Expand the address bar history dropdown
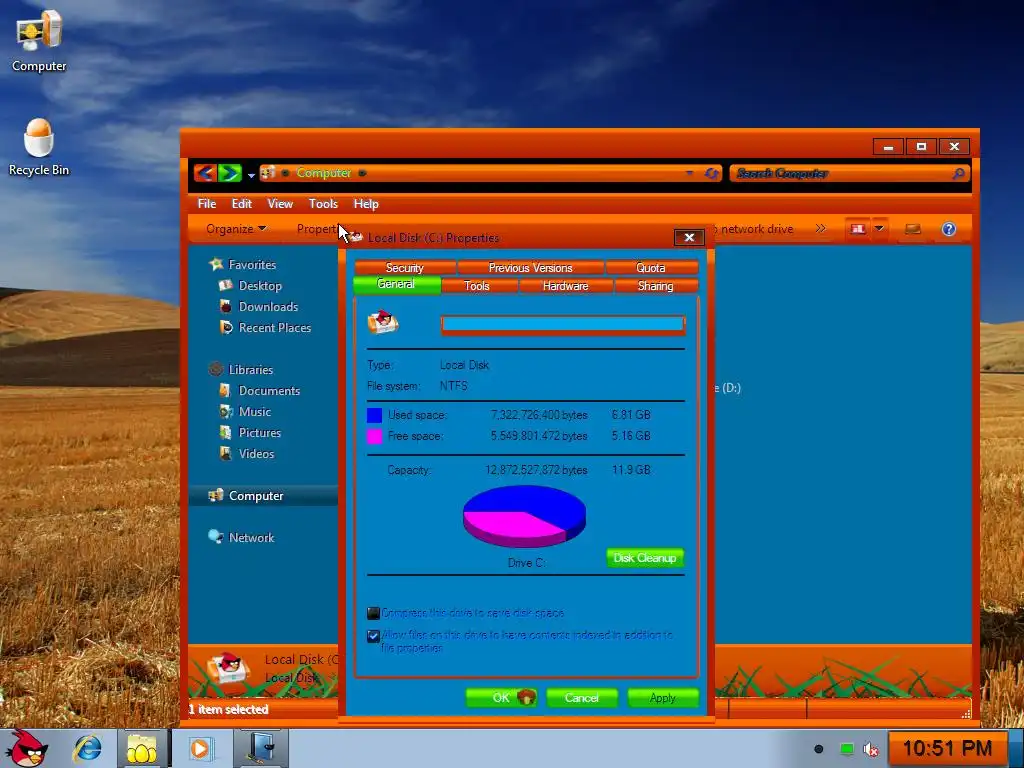The width and height of the screenshot is (1024, 768). 690,173
